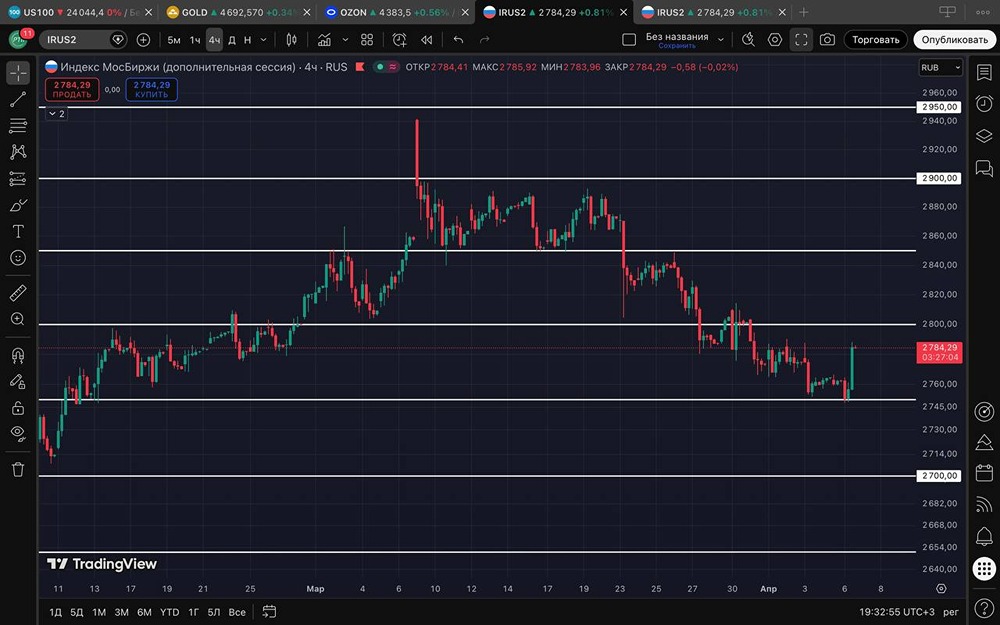
Task: Open the chart patterns tool
Action: point(18,152)
